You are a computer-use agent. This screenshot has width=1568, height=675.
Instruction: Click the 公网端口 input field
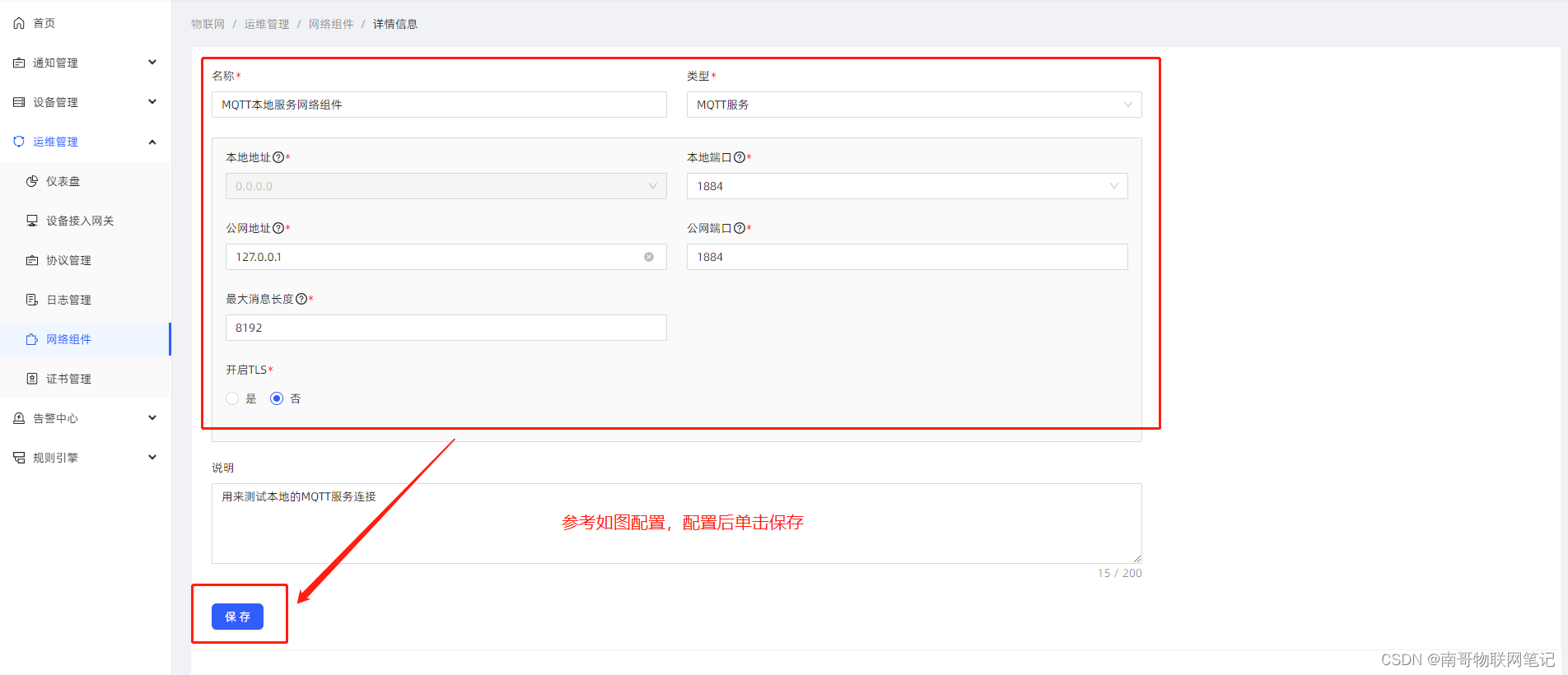tap(908, 257)
